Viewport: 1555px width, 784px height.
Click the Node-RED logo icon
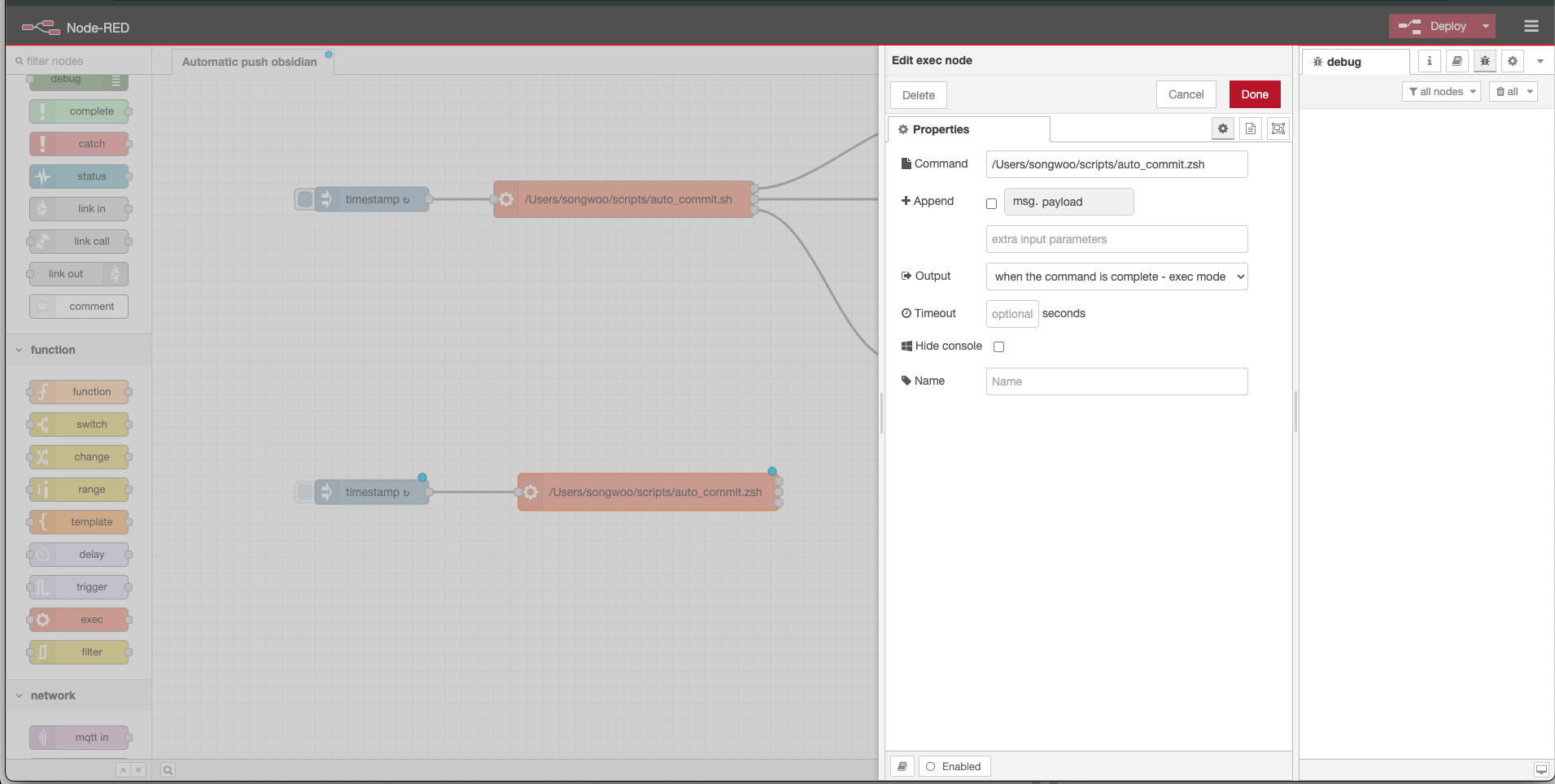click(41, 27)
